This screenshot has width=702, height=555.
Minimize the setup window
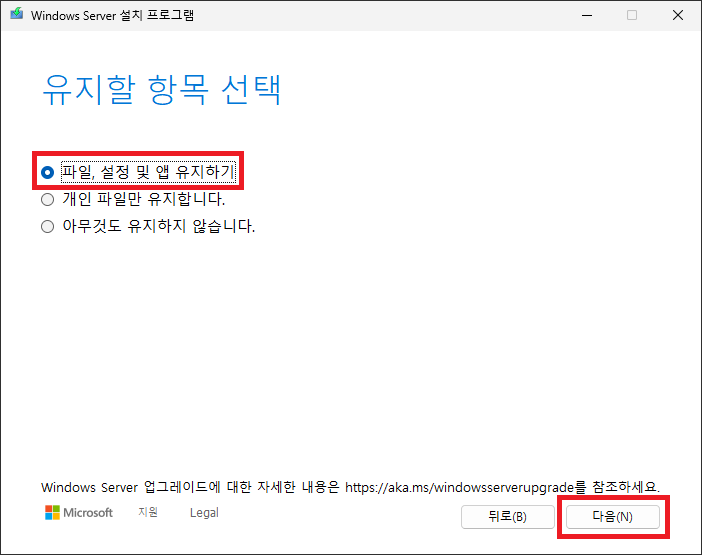point(587,15)
